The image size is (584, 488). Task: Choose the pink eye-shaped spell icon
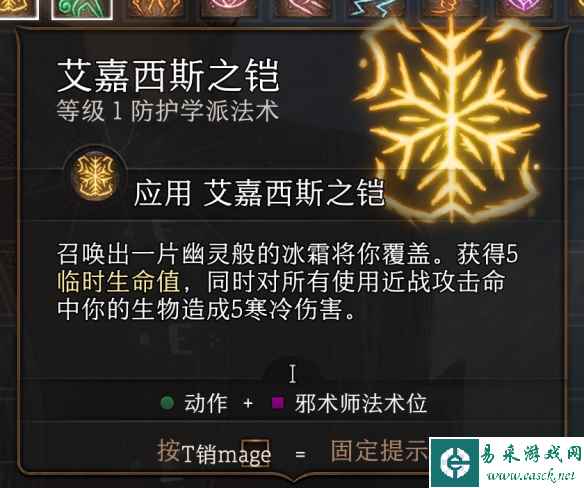click(x=229, y=7)
